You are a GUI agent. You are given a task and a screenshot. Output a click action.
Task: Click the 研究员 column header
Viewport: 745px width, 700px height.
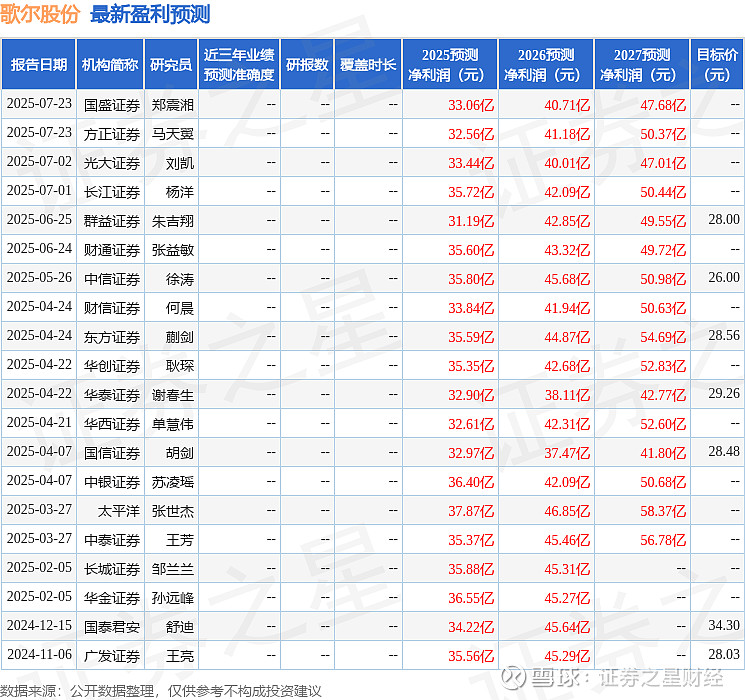171,64
